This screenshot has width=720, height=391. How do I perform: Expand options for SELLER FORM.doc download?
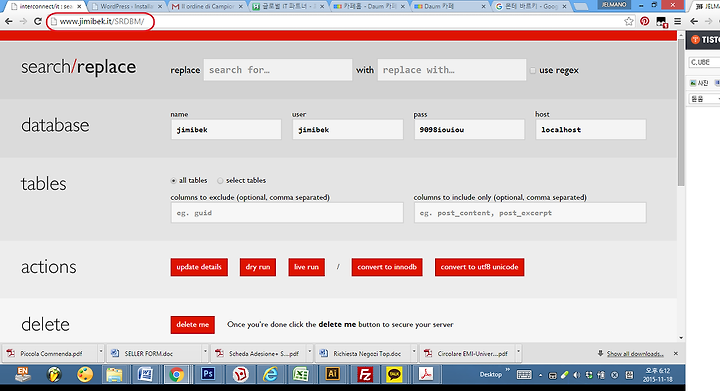click(205, 353)
